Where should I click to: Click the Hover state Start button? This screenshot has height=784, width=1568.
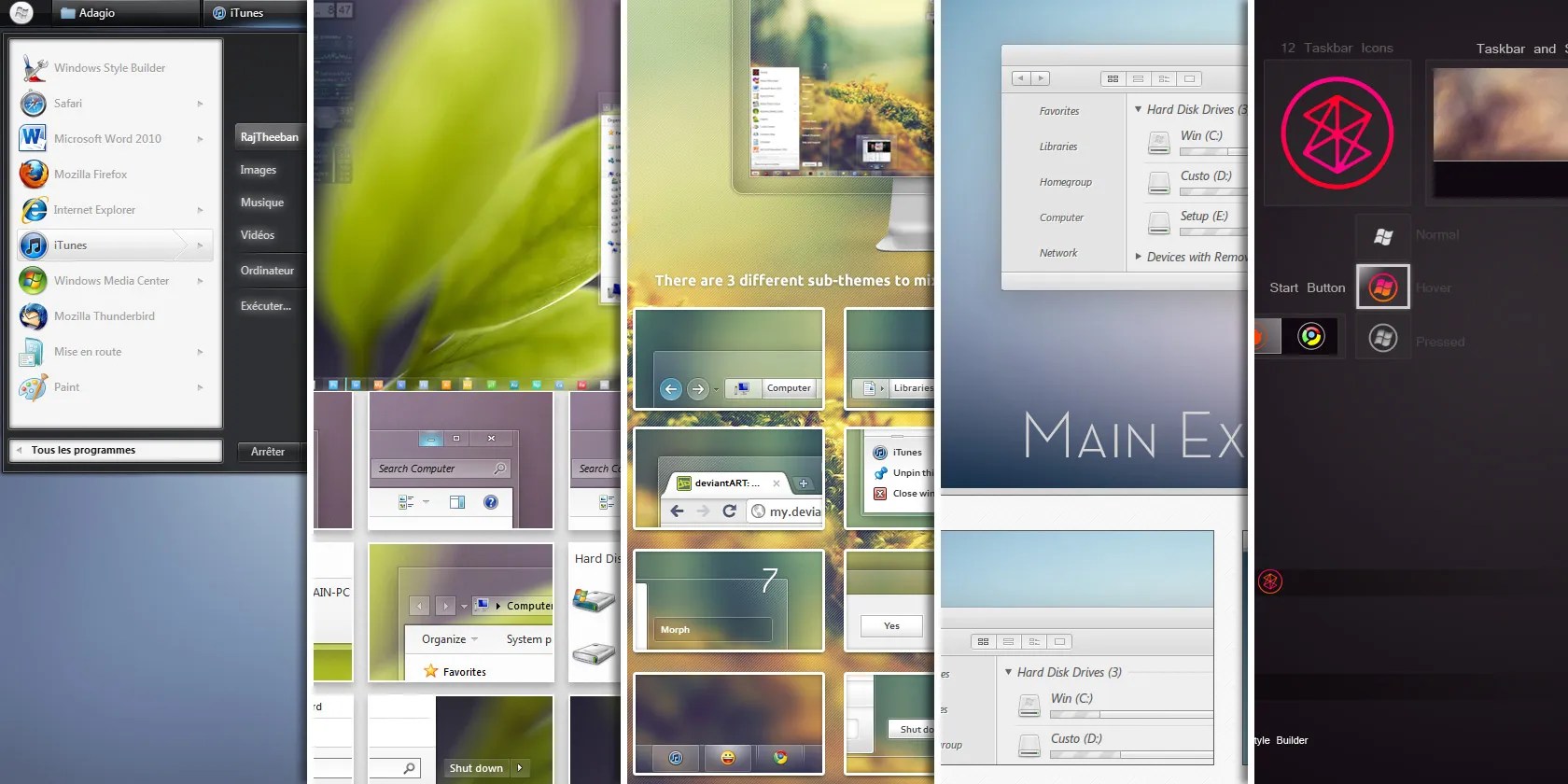click(x=1383, y=287)
